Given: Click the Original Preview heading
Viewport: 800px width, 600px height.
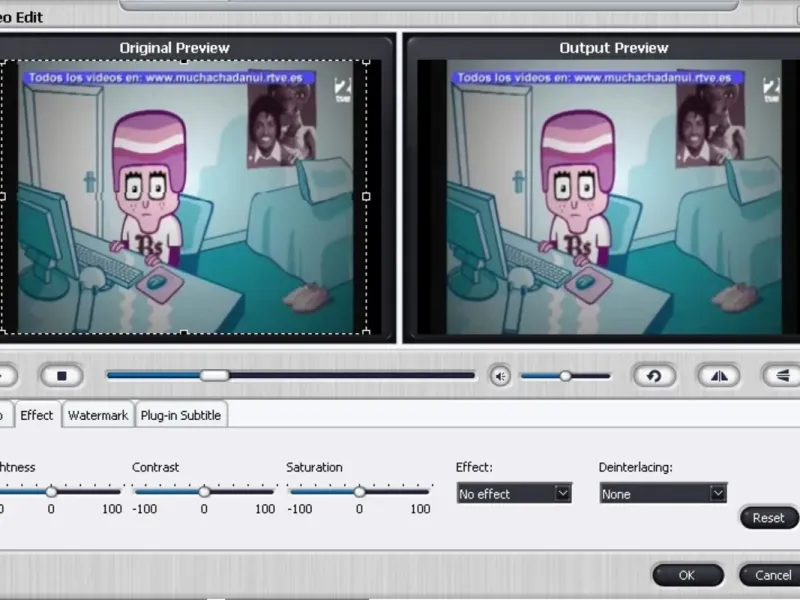Looking at the screenshot, I should (174, 48).
